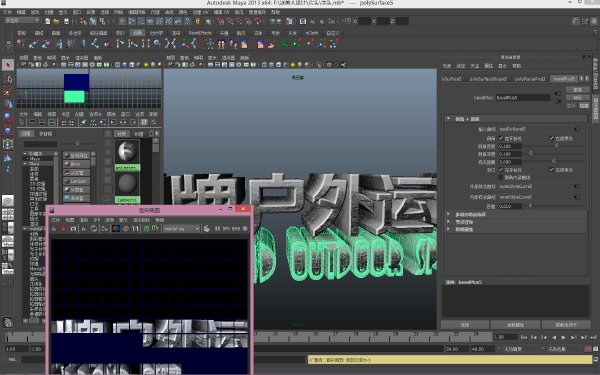The height and width of the screenshot is (375, 600).
Task: Select the Universal Manipulator tool
Action: 8,144
